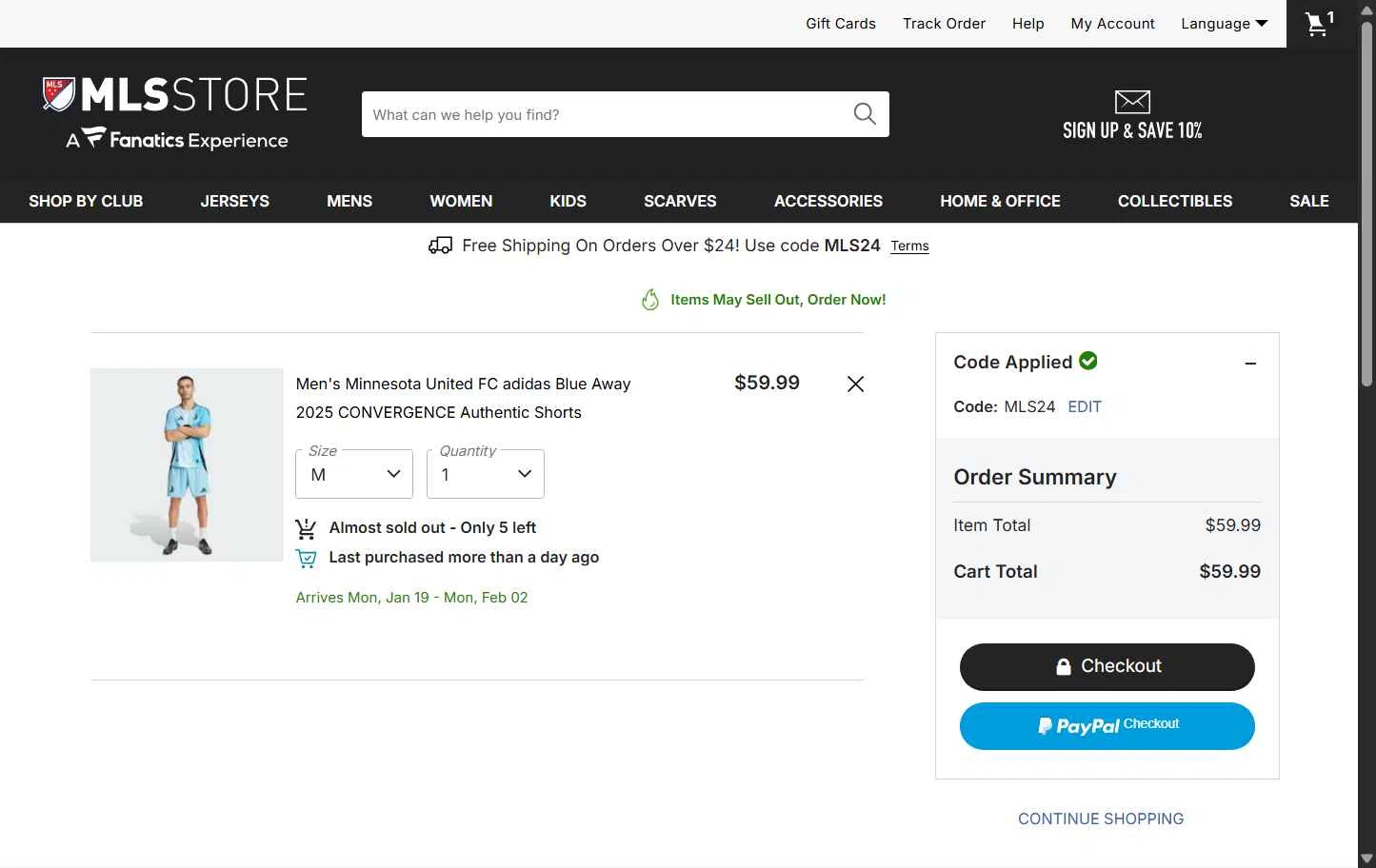Edit the applied MLS24 code
This screenshot has height=868, width=1376.
pyautogui.click(x=1085, y=406)
